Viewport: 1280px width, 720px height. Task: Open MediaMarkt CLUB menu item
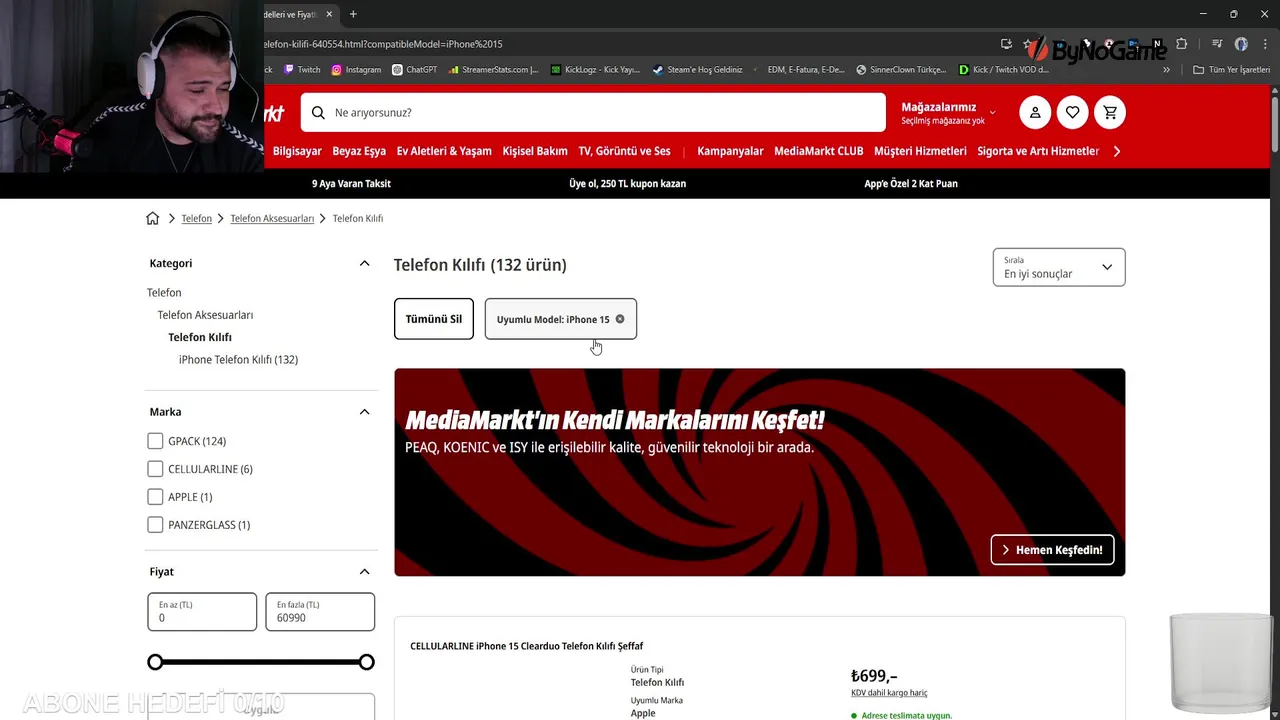pyautogui.click(x=819, y=151)
